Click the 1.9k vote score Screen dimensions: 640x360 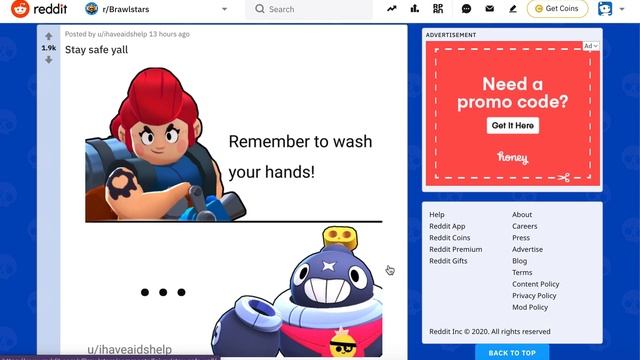tap(49, 48)
